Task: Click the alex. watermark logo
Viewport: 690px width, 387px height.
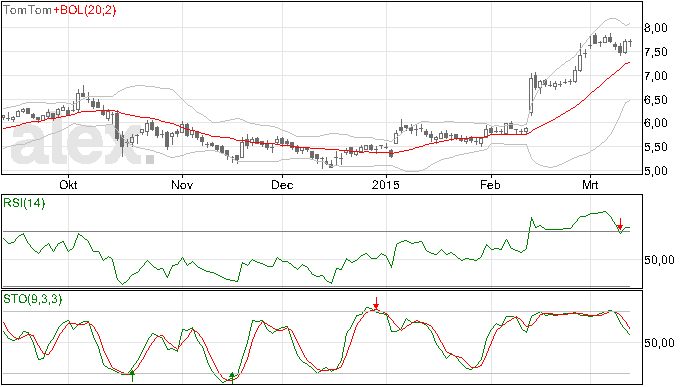Action: [82, 143]
